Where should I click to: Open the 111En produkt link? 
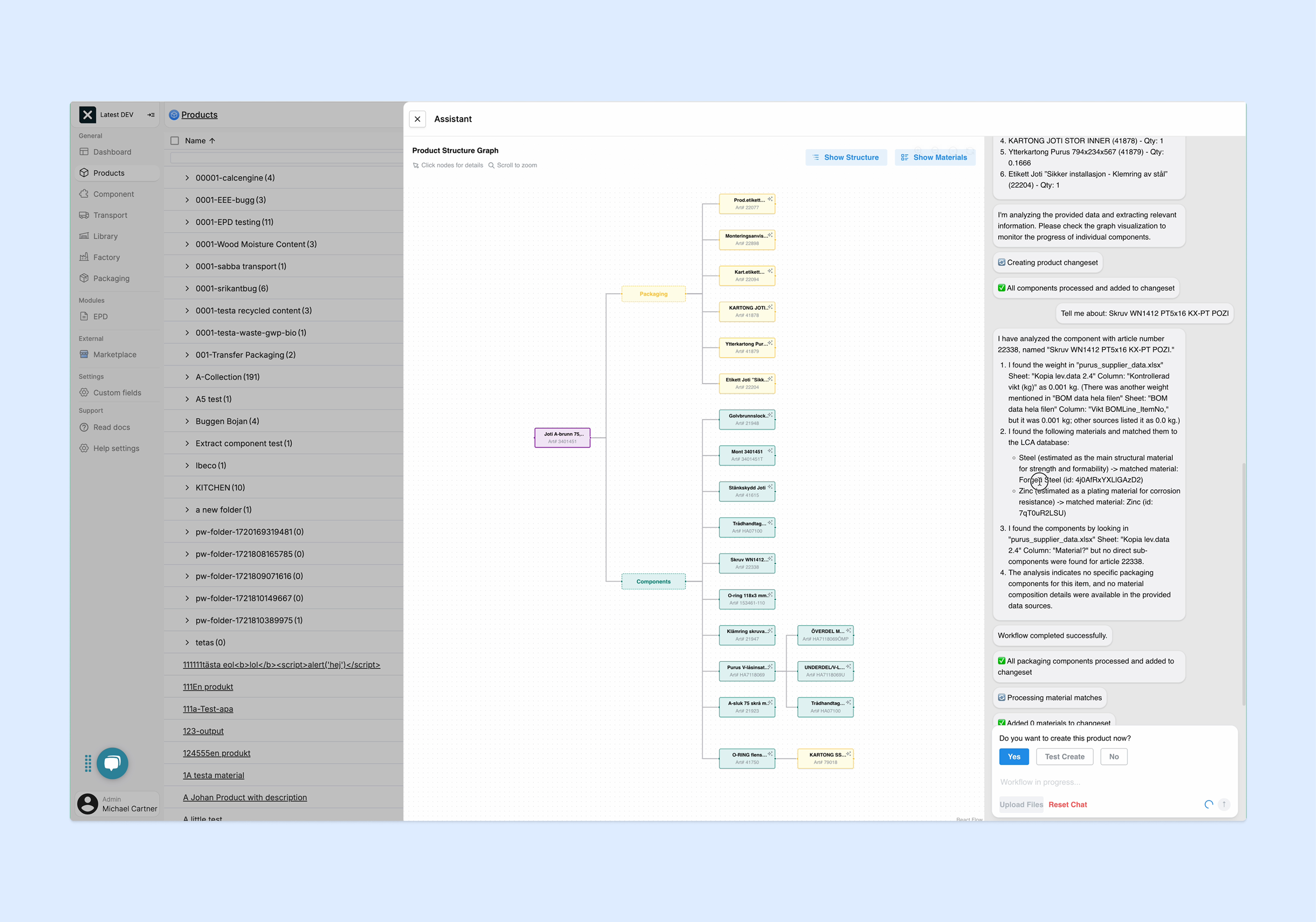(208, 687)
